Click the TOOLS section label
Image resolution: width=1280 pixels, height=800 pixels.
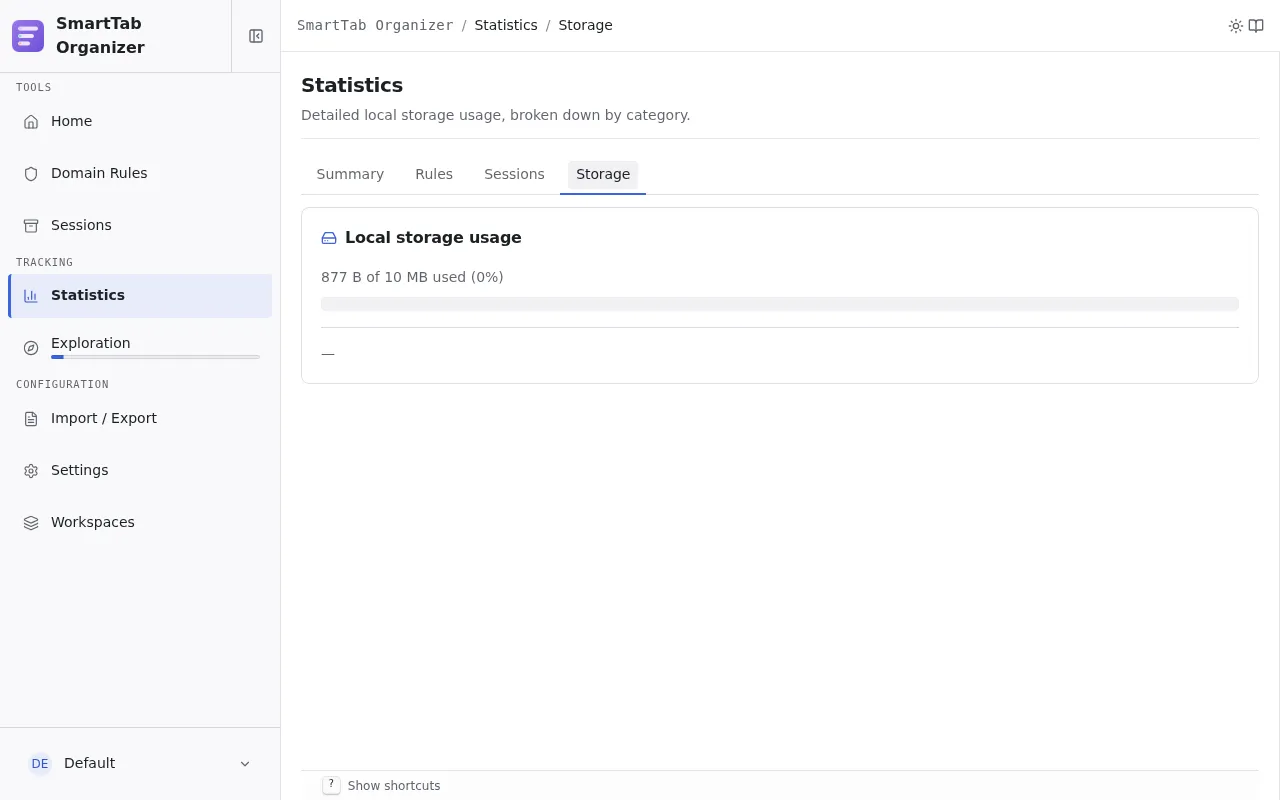click(34, 88)
